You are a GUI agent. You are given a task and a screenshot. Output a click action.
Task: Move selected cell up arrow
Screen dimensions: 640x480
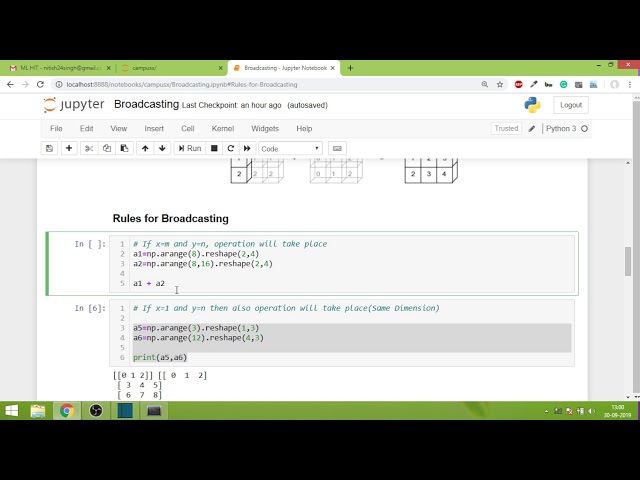click(145, 148)
